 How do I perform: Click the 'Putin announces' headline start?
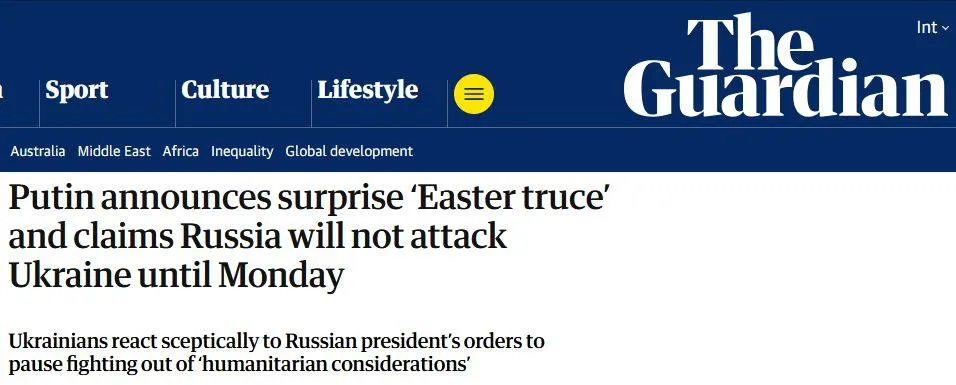click(139, 198)
